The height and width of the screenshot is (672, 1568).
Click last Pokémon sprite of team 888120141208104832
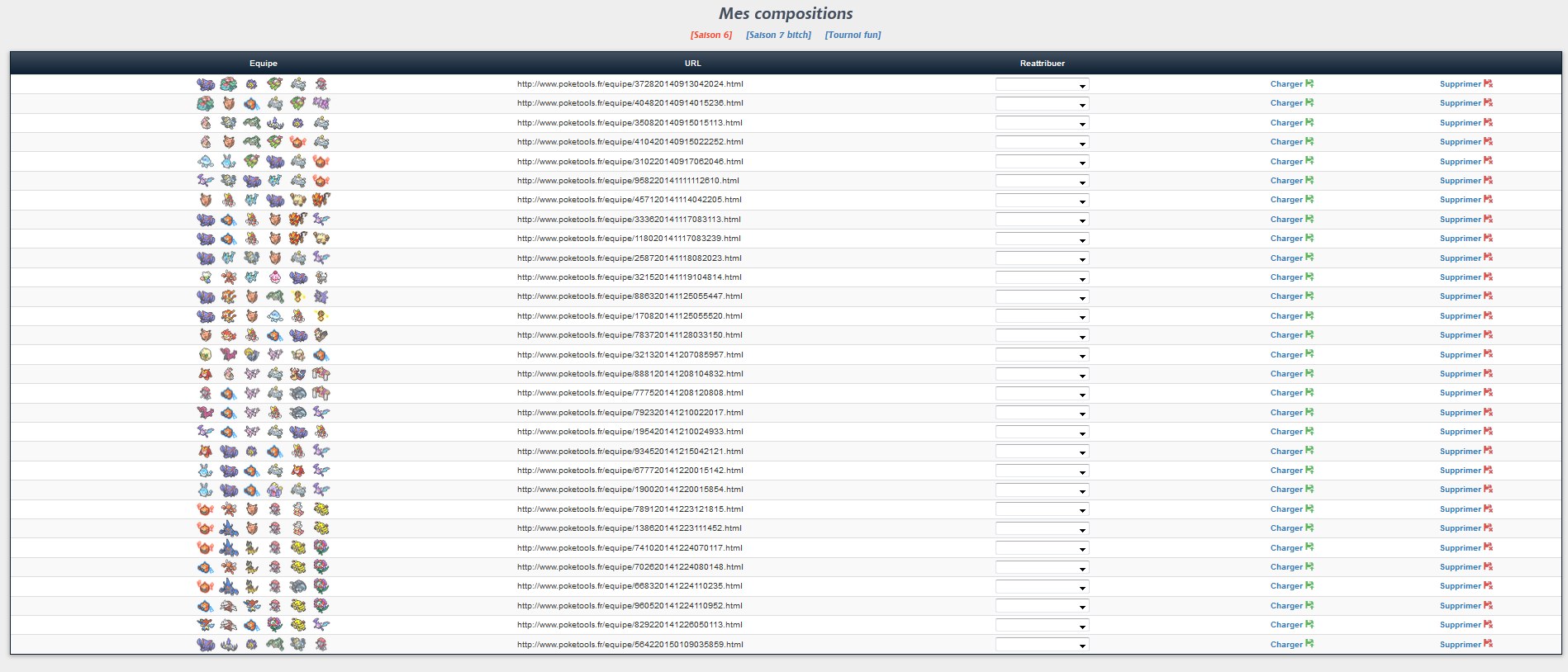coord(321,374)
